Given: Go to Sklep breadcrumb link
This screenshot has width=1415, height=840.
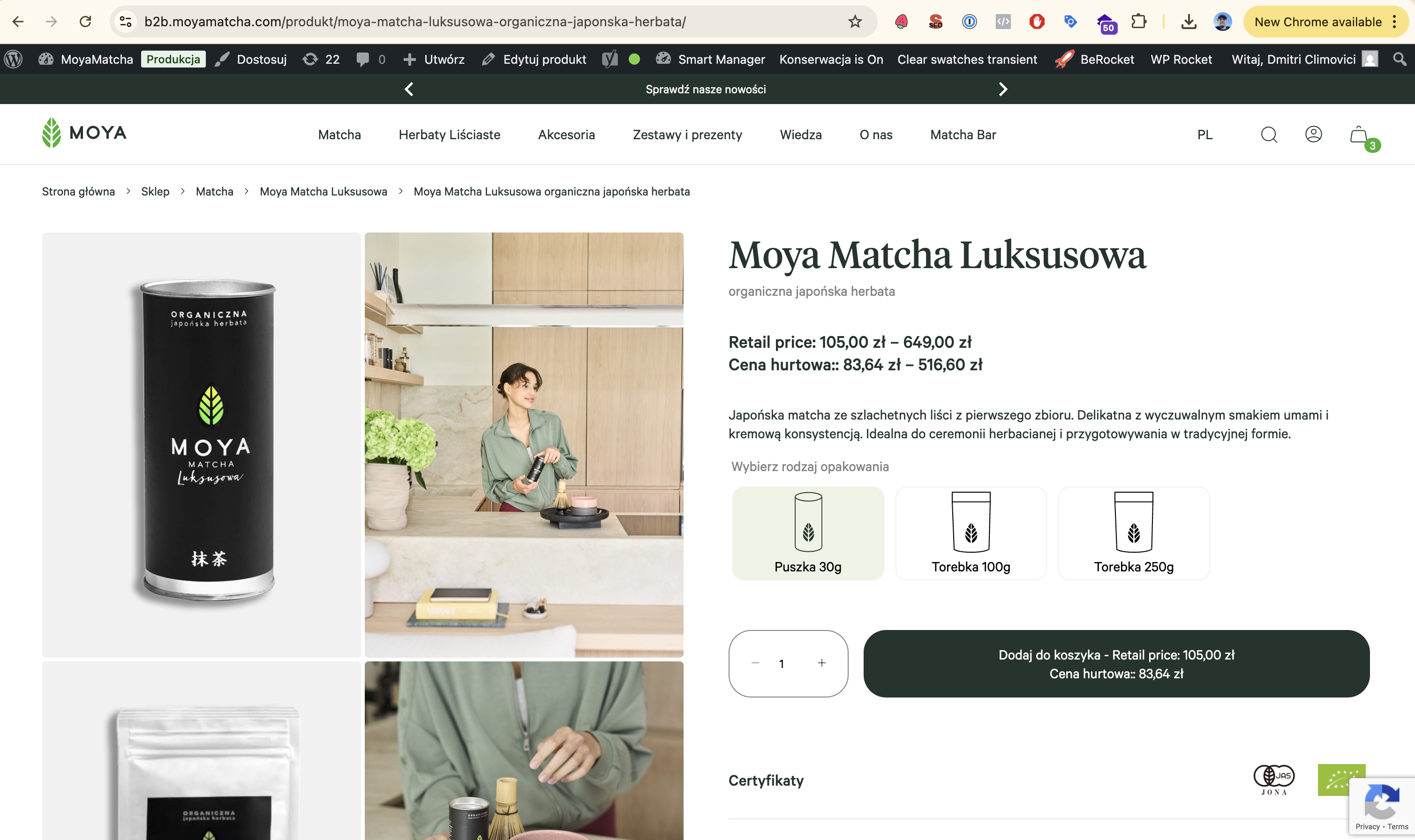Looking at the screenshot, I should (155, 191).
